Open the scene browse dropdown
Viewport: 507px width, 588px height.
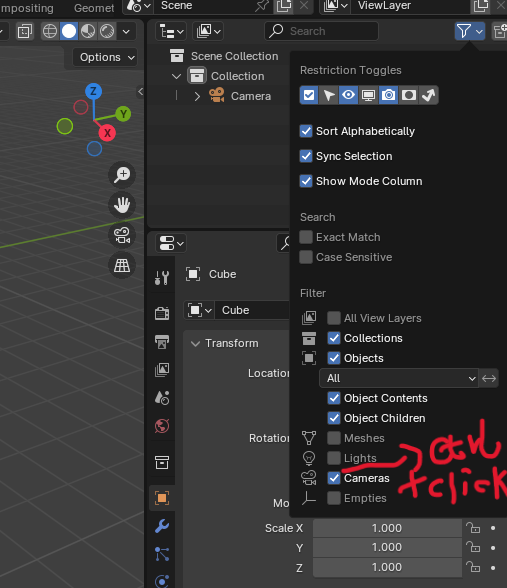coord(138,6)
